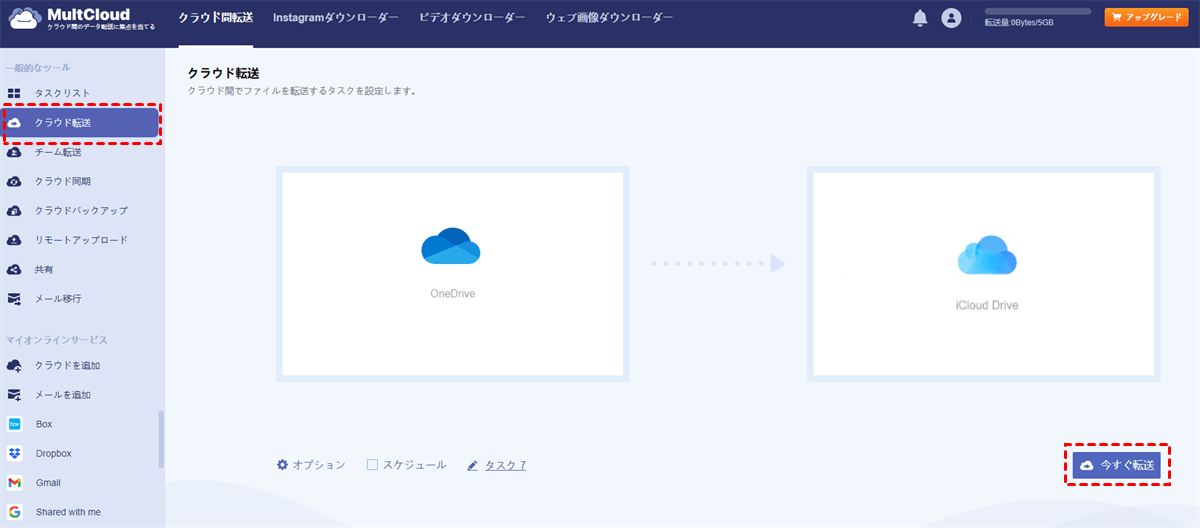
Task: Click the OneDrive cloud logo
Action: pyautogui.click(x=451, y=246)
